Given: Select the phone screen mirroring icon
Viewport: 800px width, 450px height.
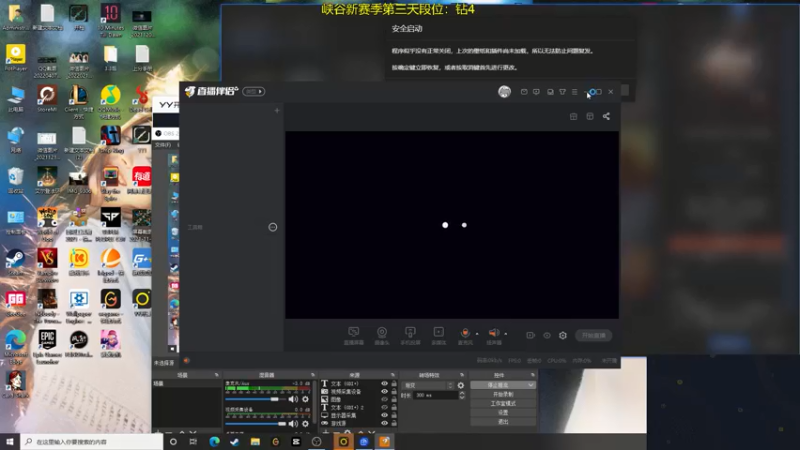Looking at the screenshot, I should tap(410, 332).
